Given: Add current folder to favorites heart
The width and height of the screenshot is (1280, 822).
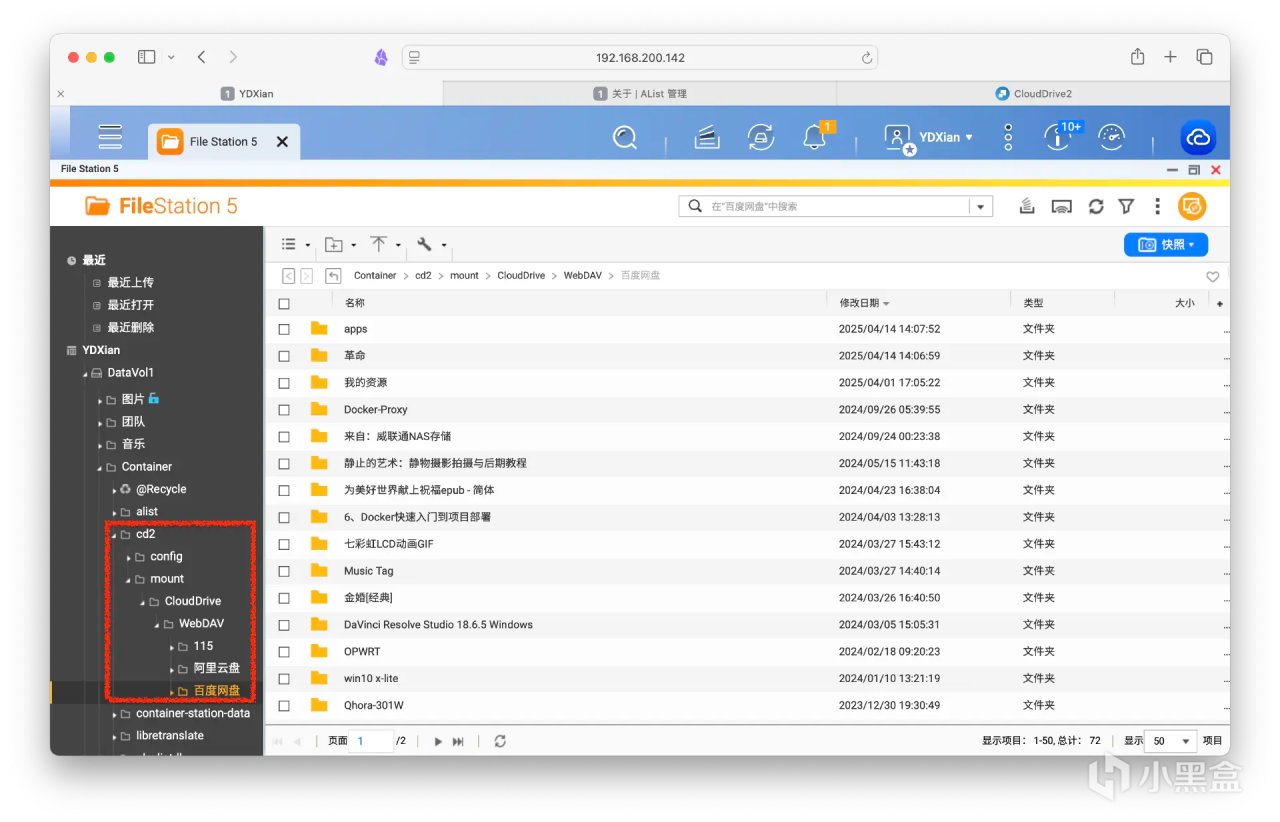Looking at the screenshot, I should pyautogui.click(x=1212, y=276).
